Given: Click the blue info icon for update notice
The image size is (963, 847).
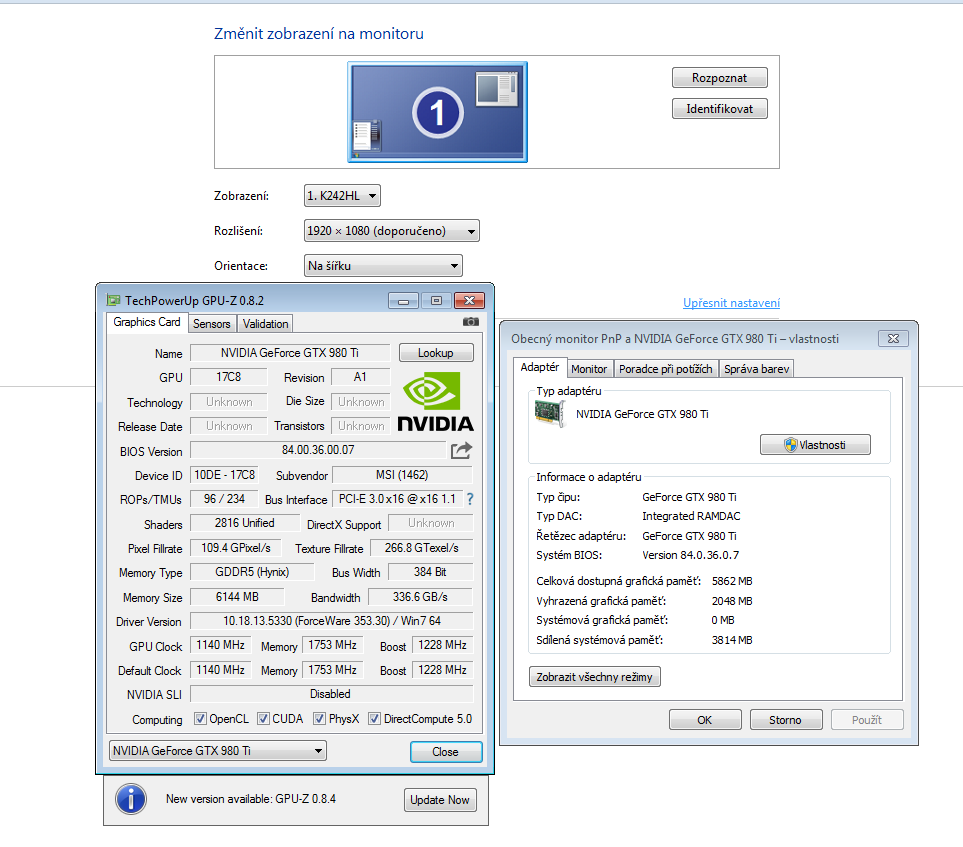Looking at the screenshot, I should coord(130,799).
